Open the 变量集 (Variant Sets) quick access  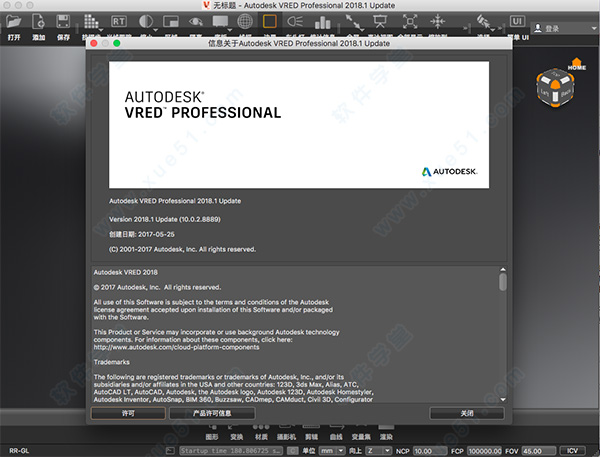pyautogui.click(x=361, y=433)
